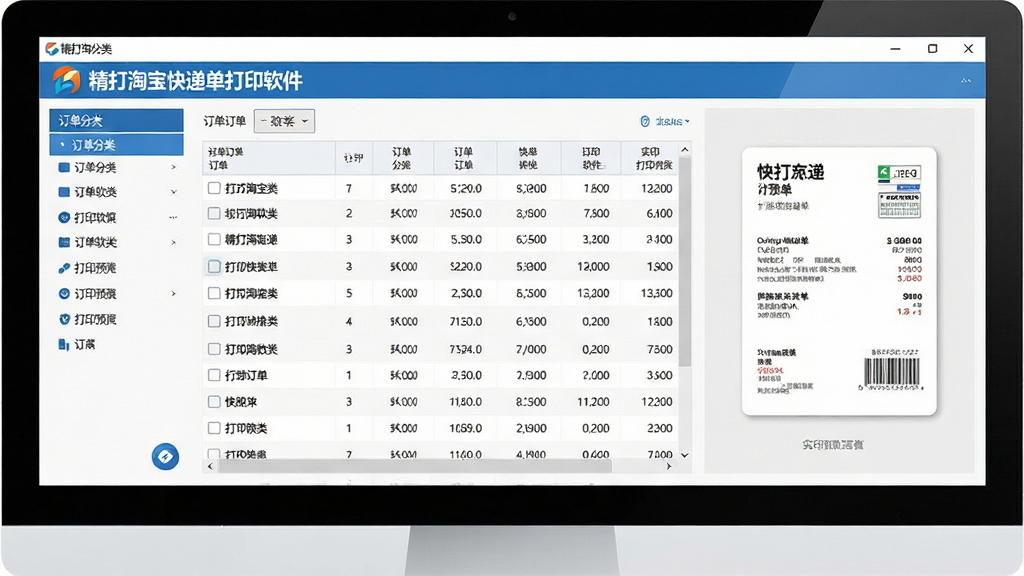
Task: Click the round icon of the sidebar item with the ellipsis
Action: [x=64, y=217]
